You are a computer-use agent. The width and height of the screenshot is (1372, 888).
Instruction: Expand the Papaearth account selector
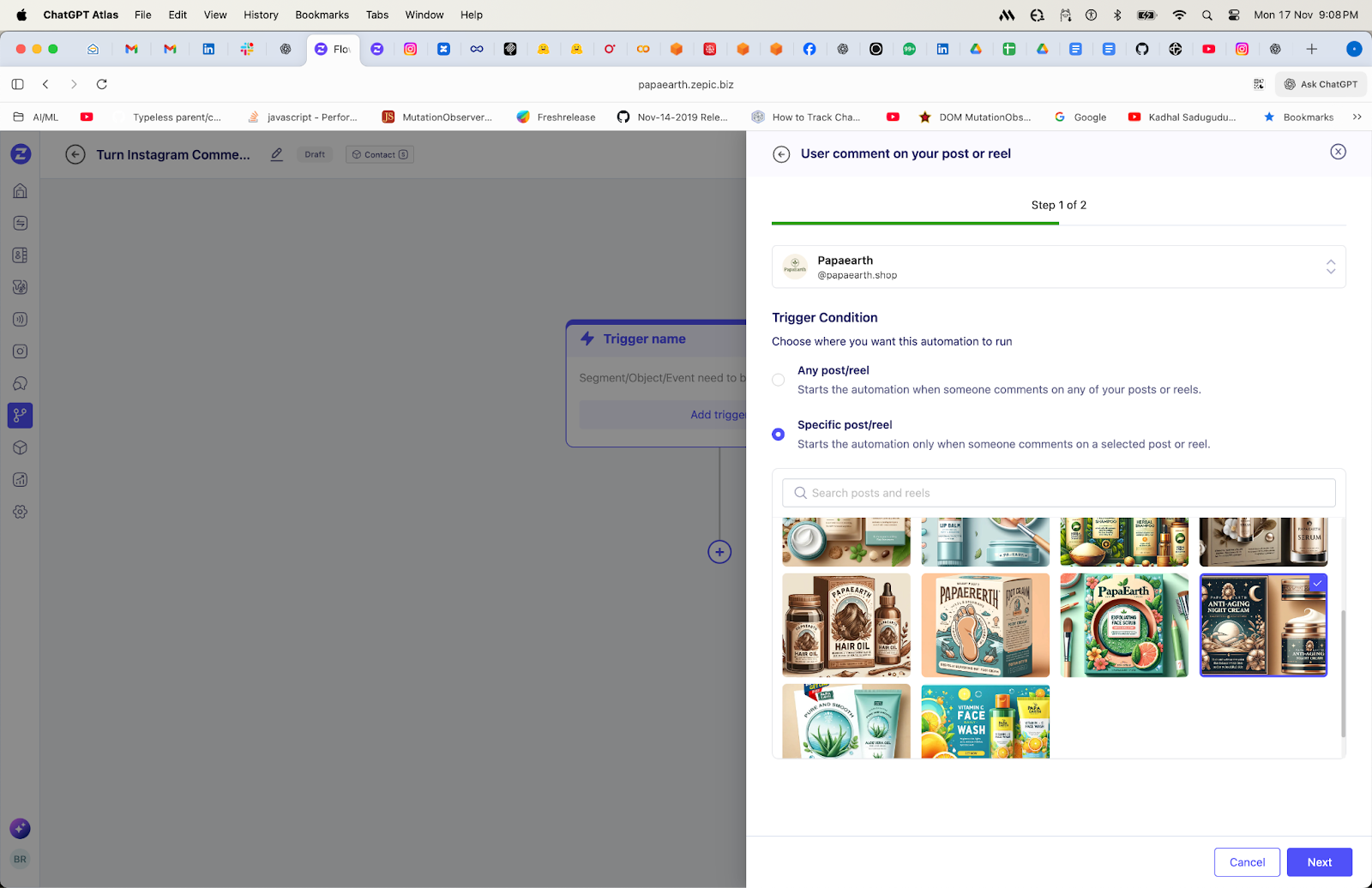[1058, 267]
